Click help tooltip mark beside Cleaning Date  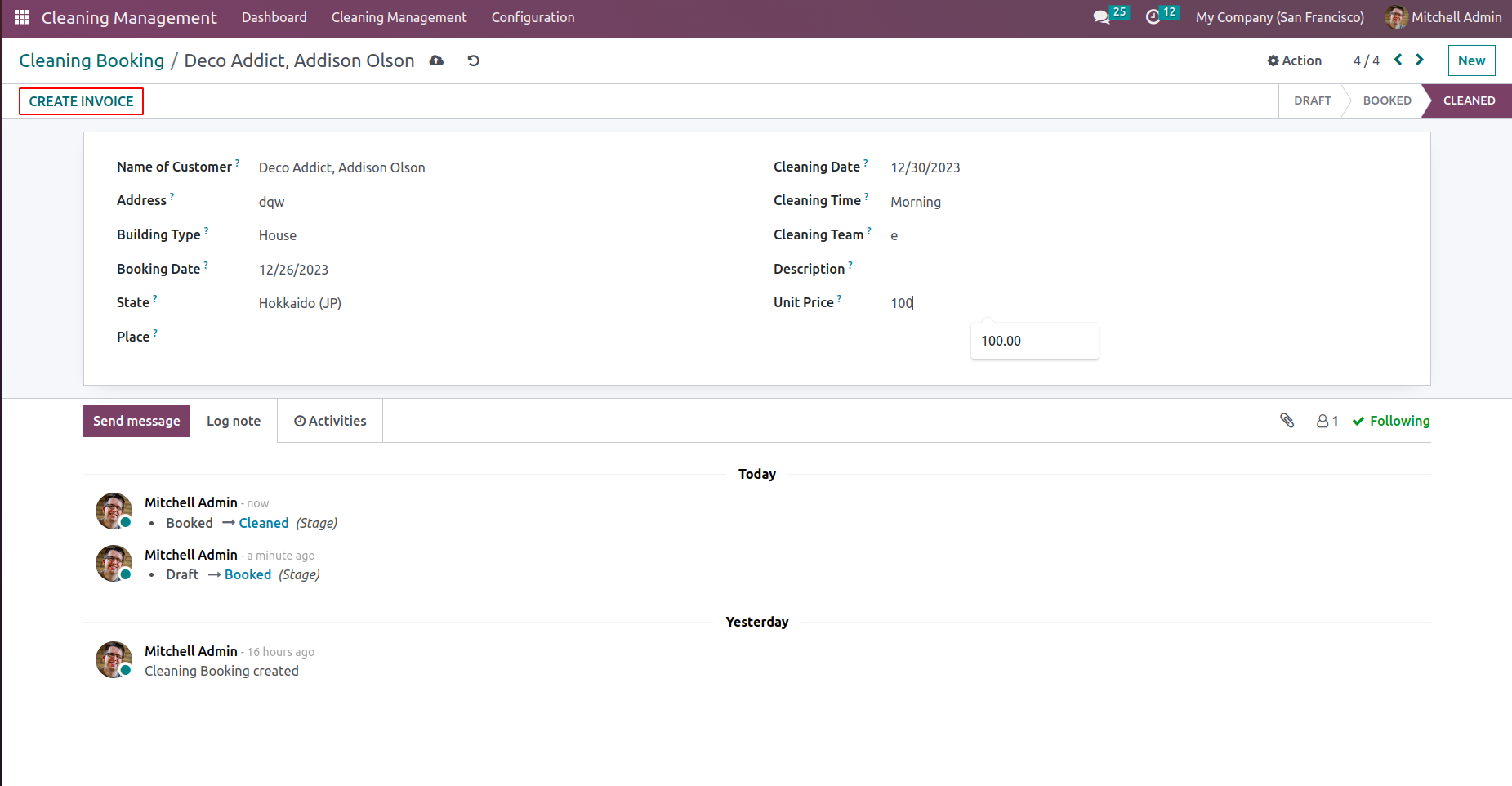point(866,163)
